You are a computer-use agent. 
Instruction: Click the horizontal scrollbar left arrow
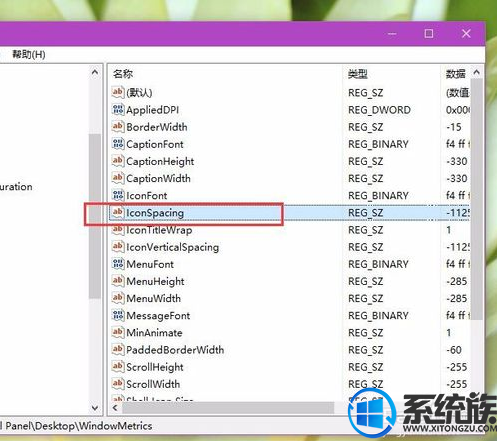(x=115, y=407)
